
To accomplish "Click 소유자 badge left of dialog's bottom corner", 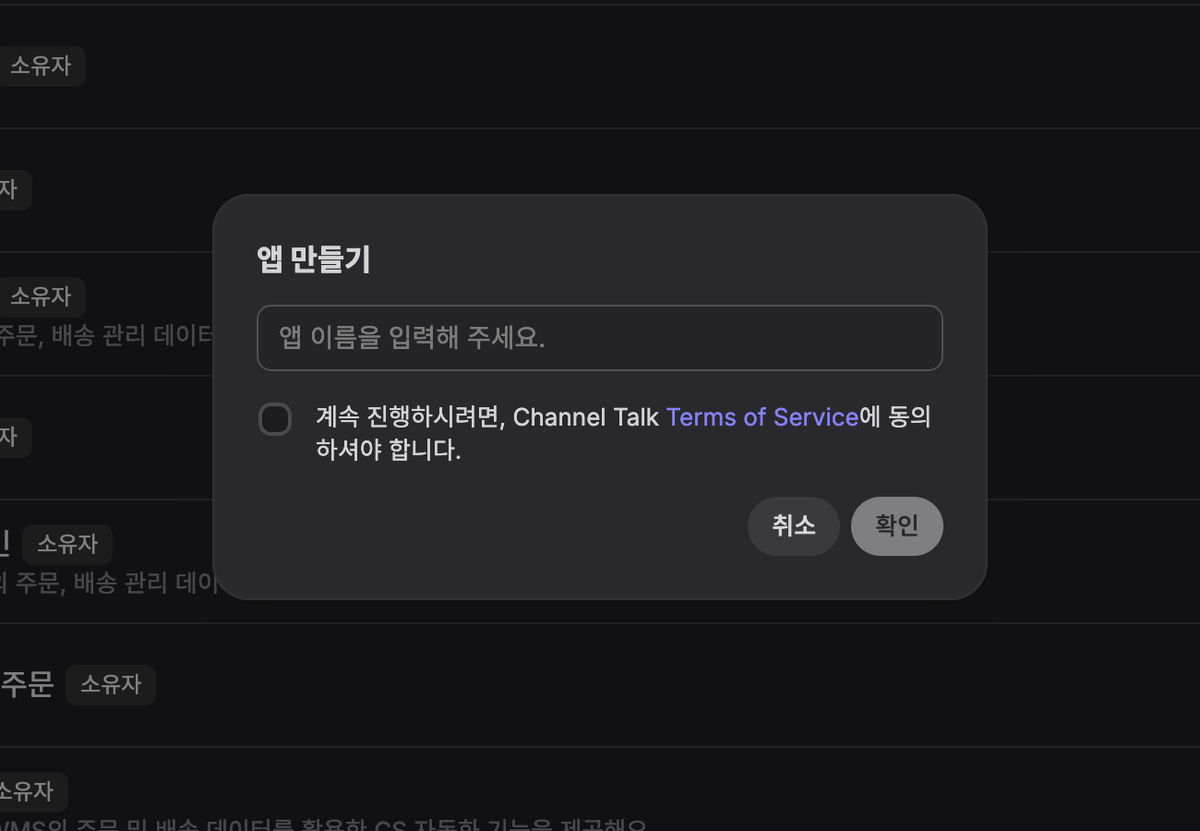I will (67, 544).
